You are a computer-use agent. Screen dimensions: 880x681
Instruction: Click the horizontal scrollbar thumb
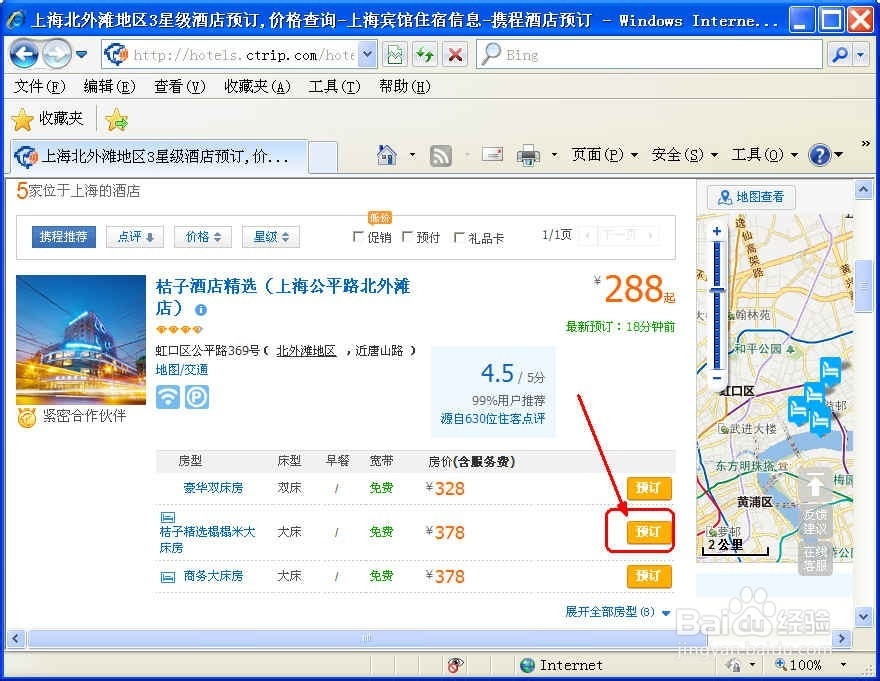click(x=367, y=638)
